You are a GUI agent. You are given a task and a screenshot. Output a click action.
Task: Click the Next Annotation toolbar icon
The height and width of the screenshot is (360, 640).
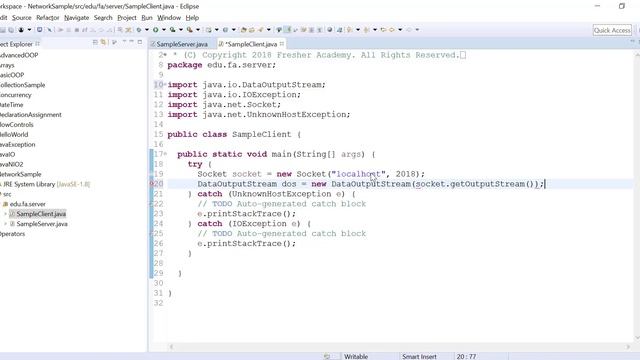click(x=349, y=30)
